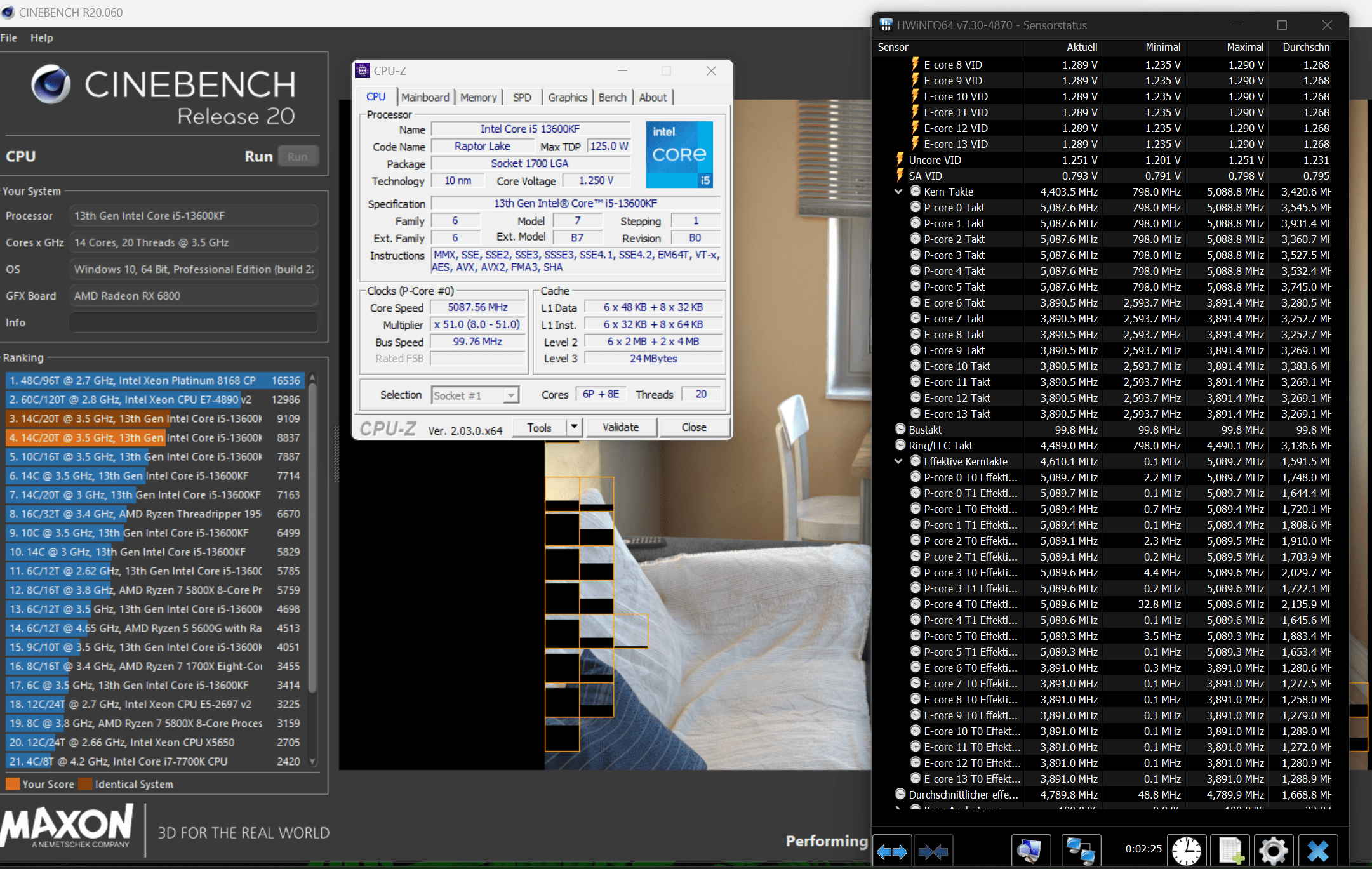Collapse the Effektive Kerntakte sensor group

point(898,461)
